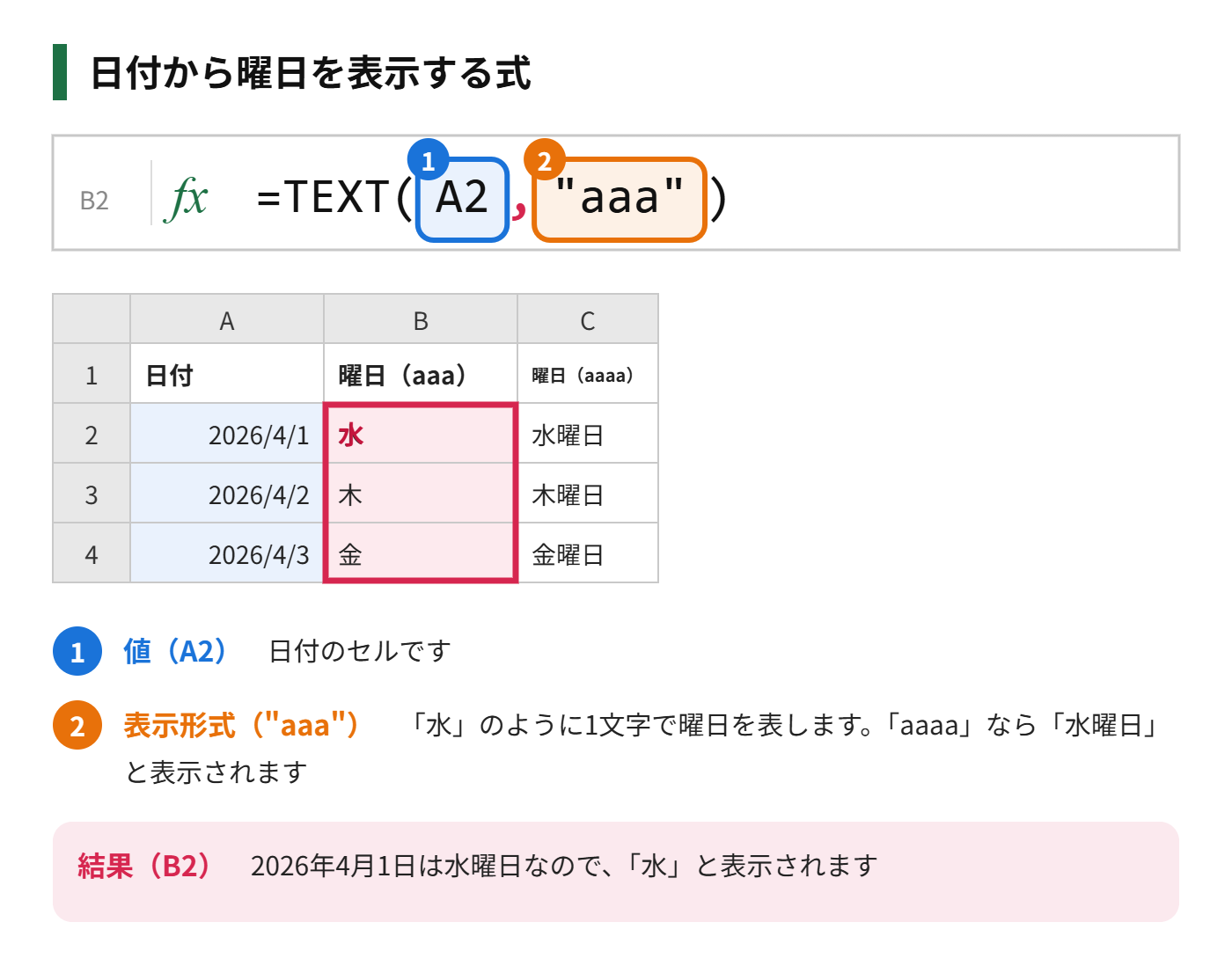The image size is (1232, 966).
Task: Click the 曜日（aaa） header cell
Action: pos(421,374)
